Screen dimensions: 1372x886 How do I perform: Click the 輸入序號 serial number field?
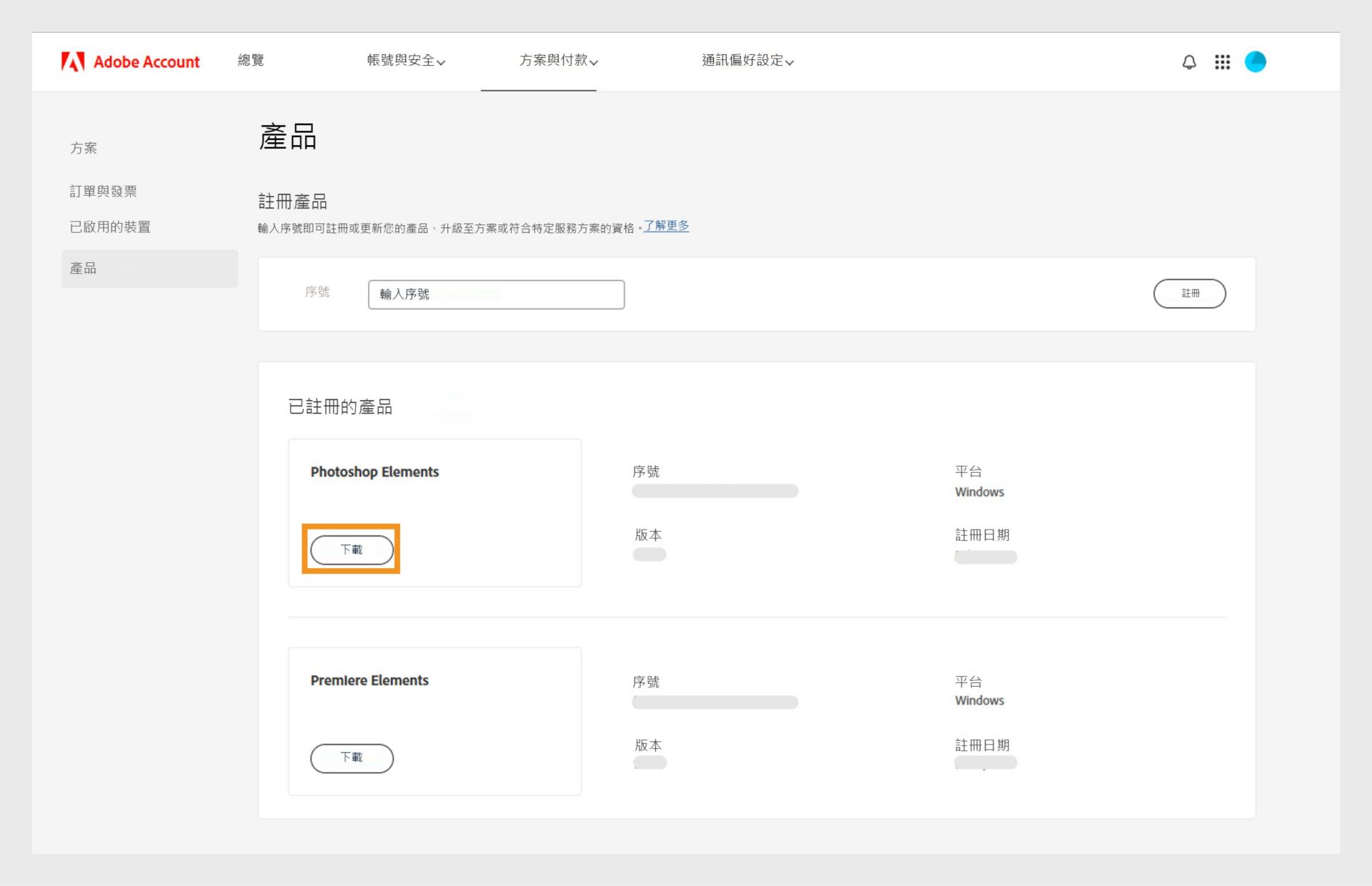coord(496,294)
